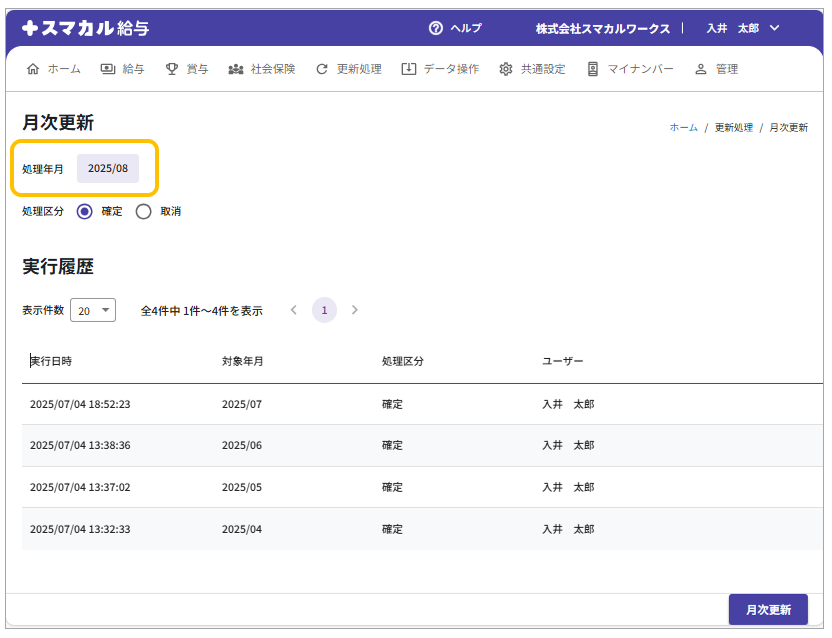Select the 確定 radio button
The height and width of the screenshot is (638, 832).
click(x=84, y=211)
